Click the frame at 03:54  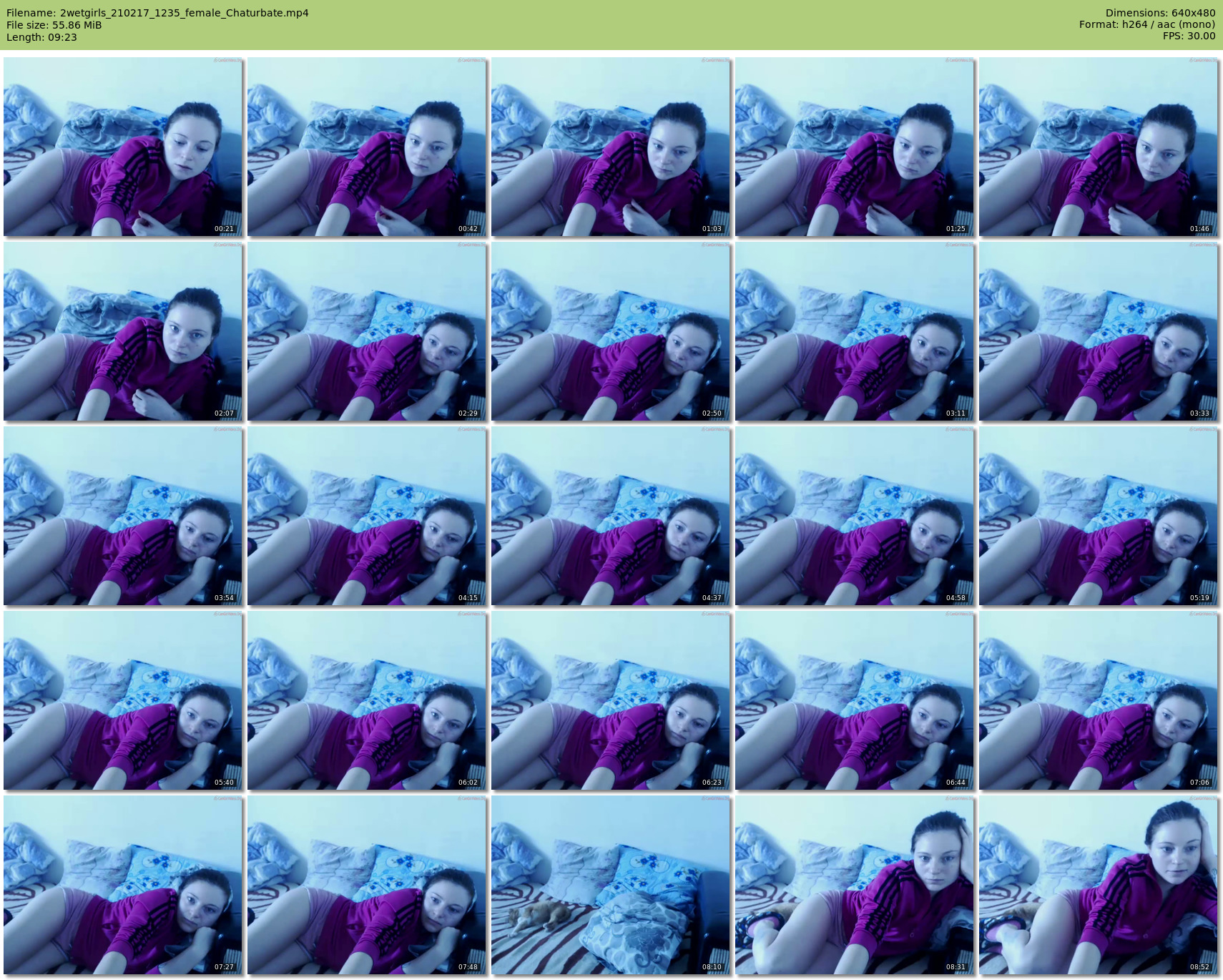coord(123,516)
